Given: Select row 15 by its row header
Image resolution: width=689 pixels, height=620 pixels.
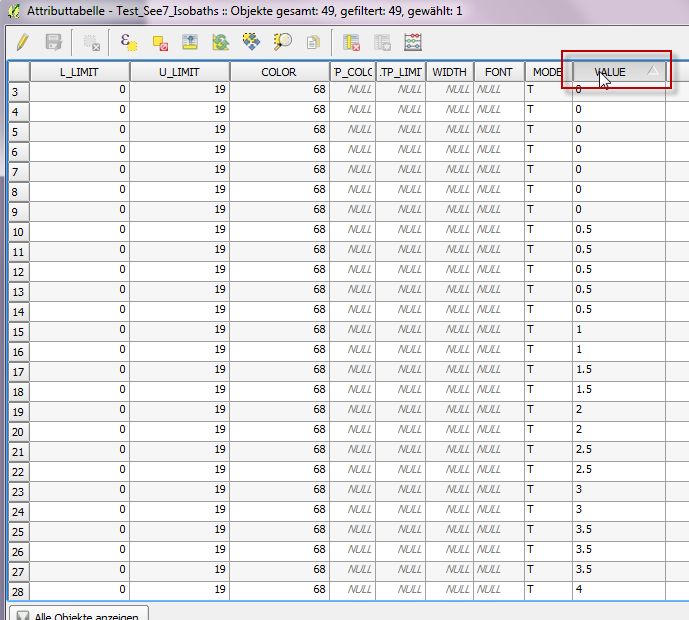Looking at the screenshot, I should tap(19, 330).
